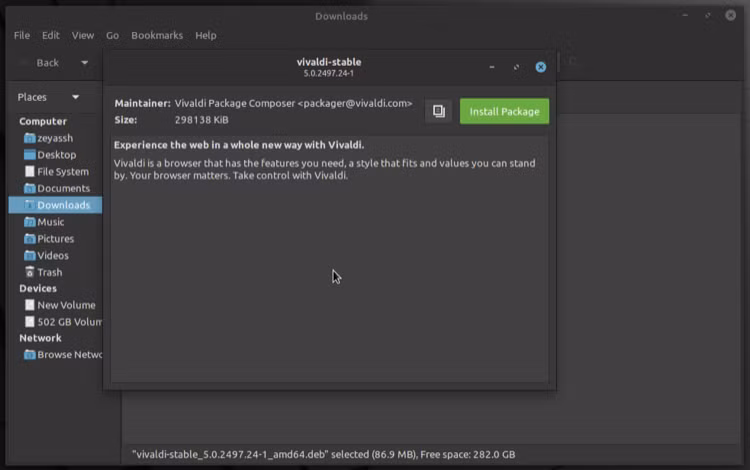Click the Videos folder icon
Image resolution: width=750 pixels, height=470 pixels.
tap(30, 255)
